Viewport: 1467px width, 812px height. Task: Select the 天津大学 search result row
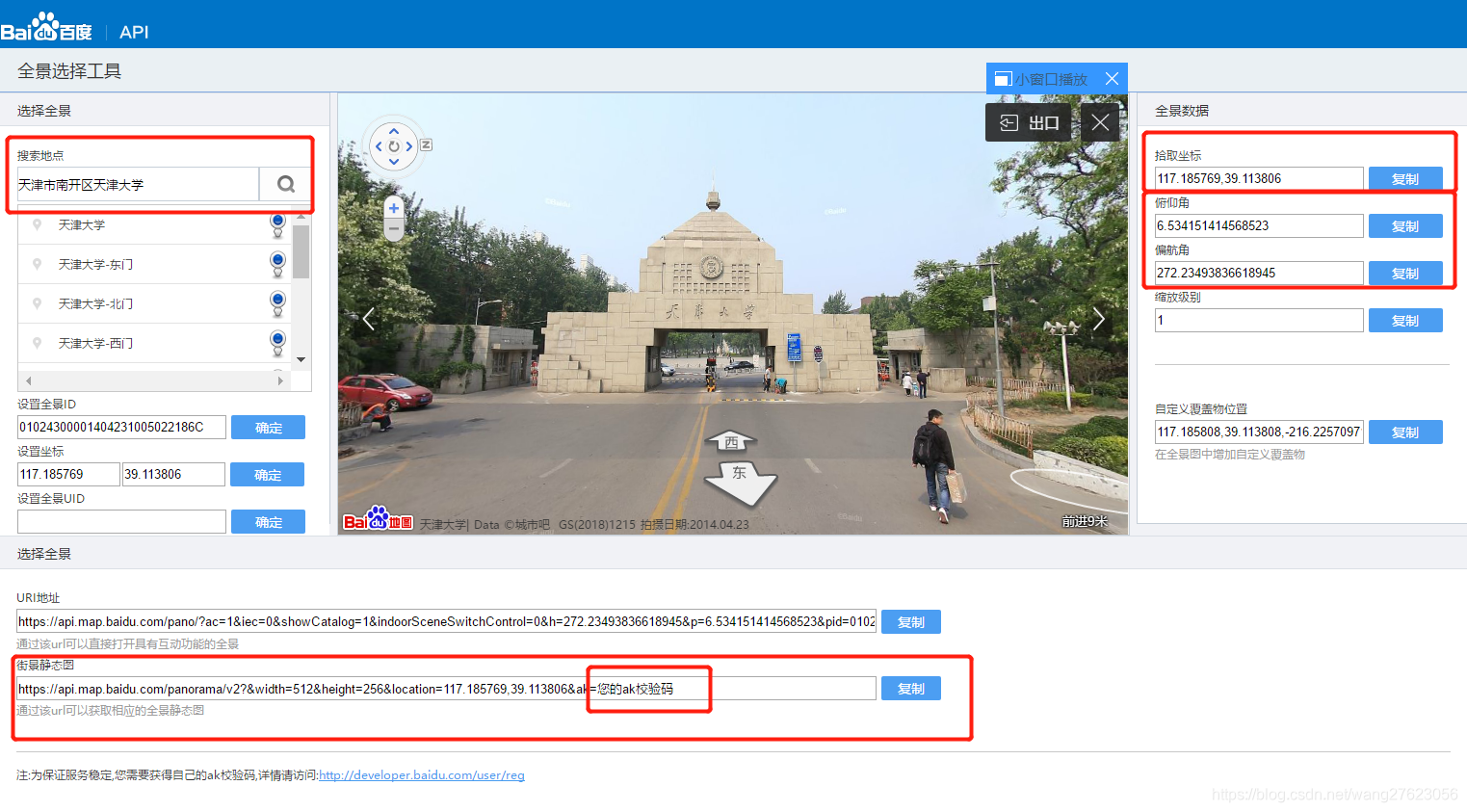pyautogui.click(x=154, y=224)
